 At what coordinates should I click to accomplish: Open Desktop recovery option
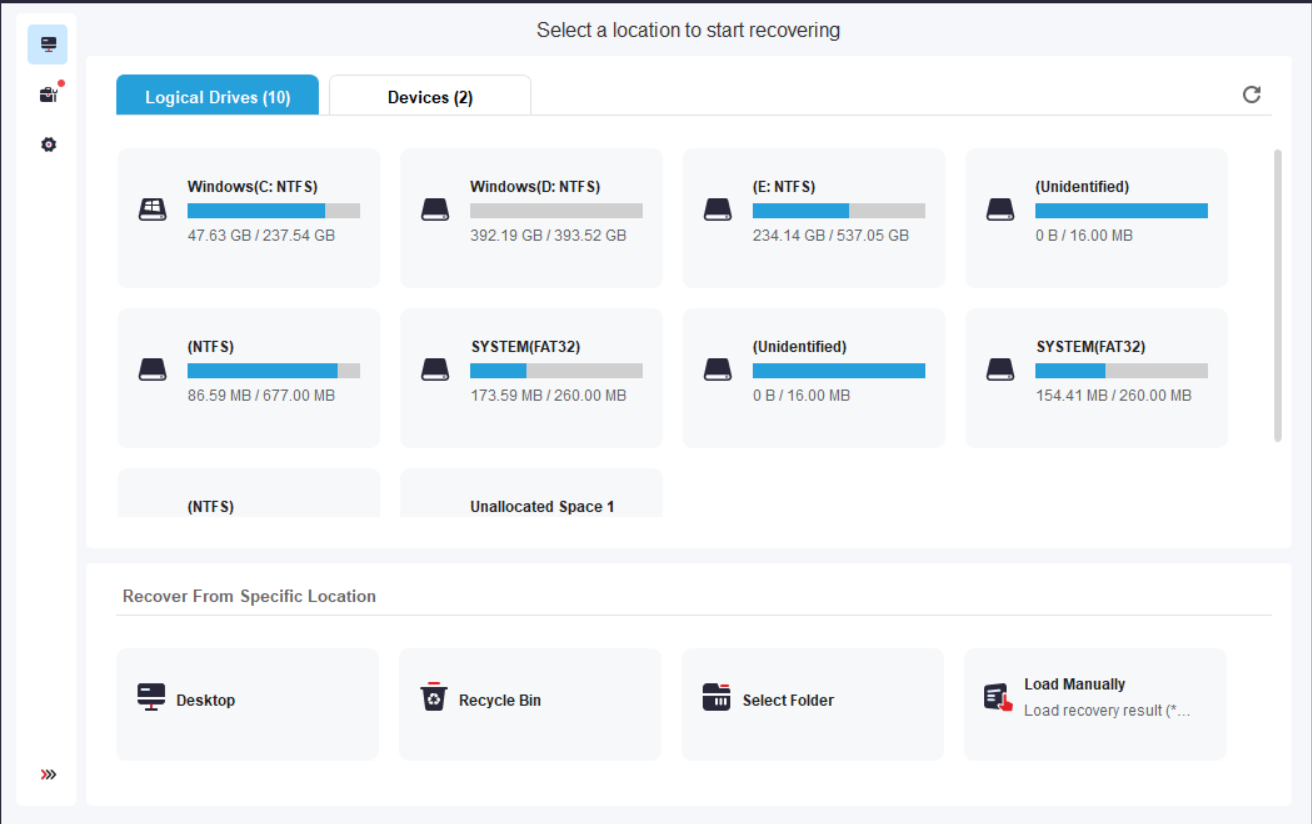point(247,700)
